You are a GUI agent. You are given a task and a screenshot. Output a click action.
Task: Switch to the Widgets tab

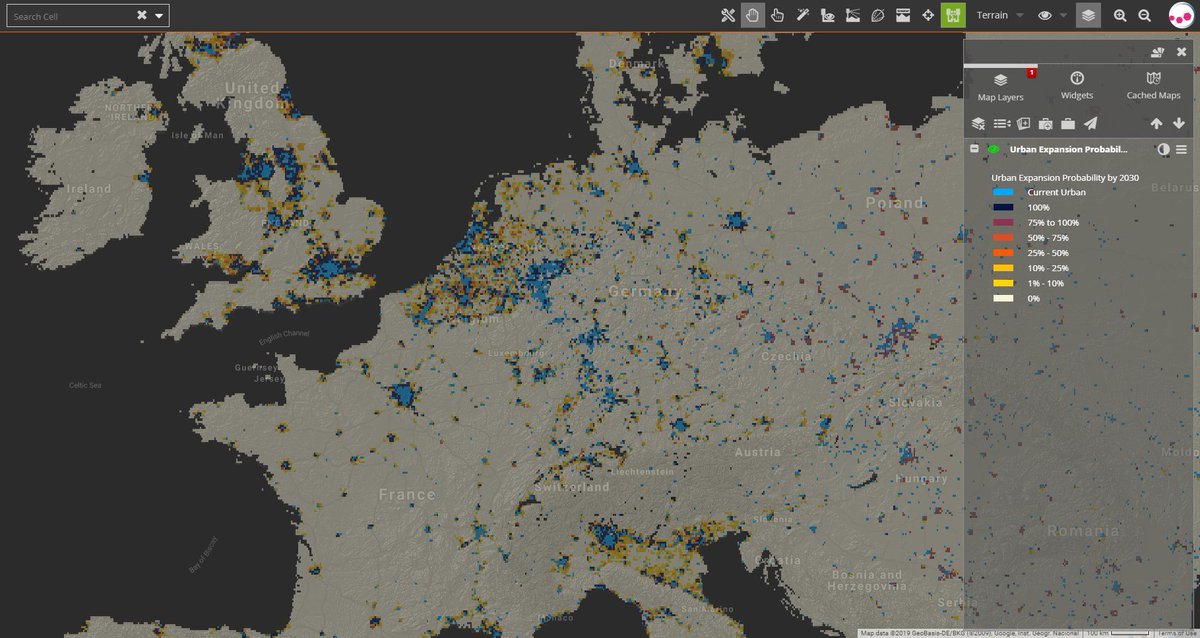click(x=1077, y=86)
